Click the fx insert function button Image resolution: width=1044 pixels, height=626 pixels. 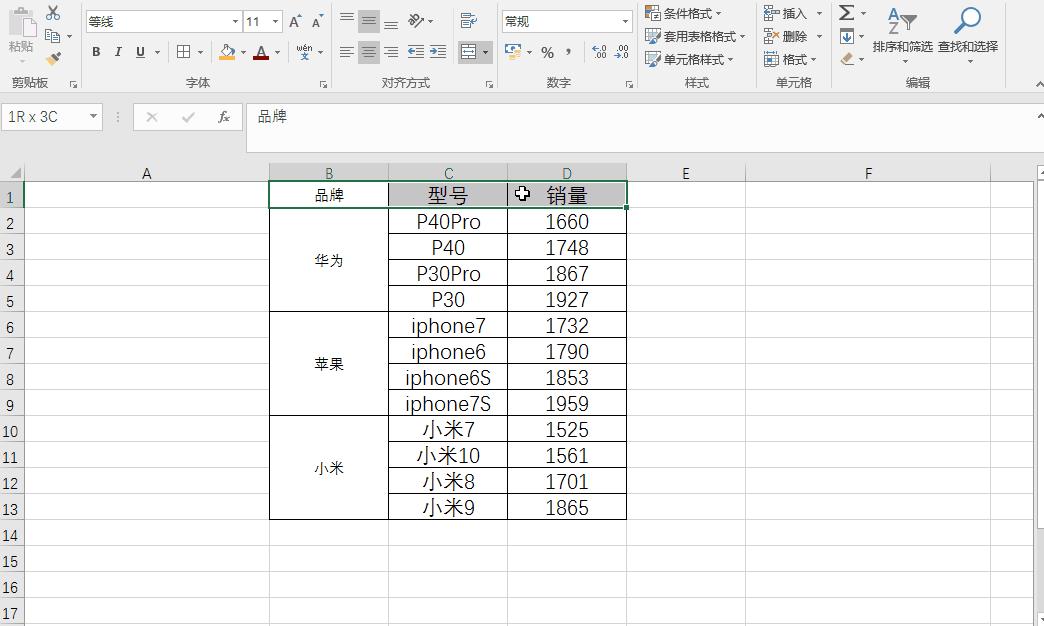(222, 116)
